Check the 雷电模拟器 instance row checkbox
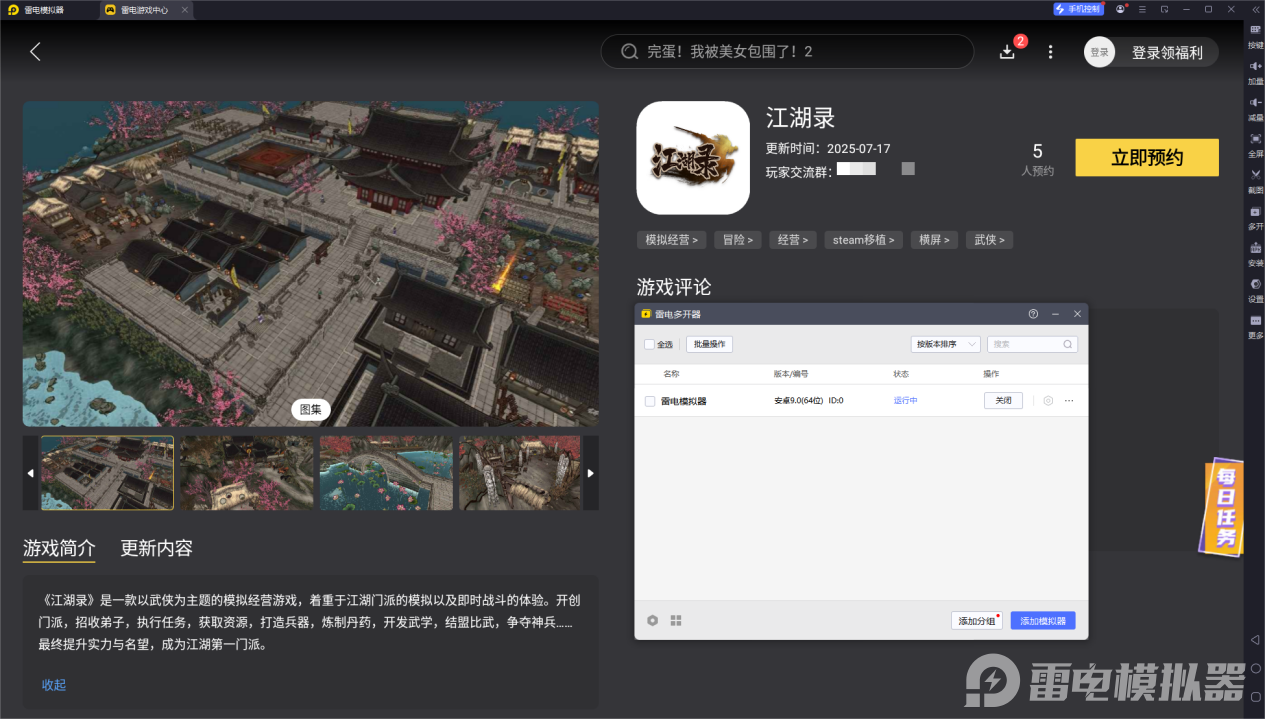The image size is (1265, 719). point(648,400)
